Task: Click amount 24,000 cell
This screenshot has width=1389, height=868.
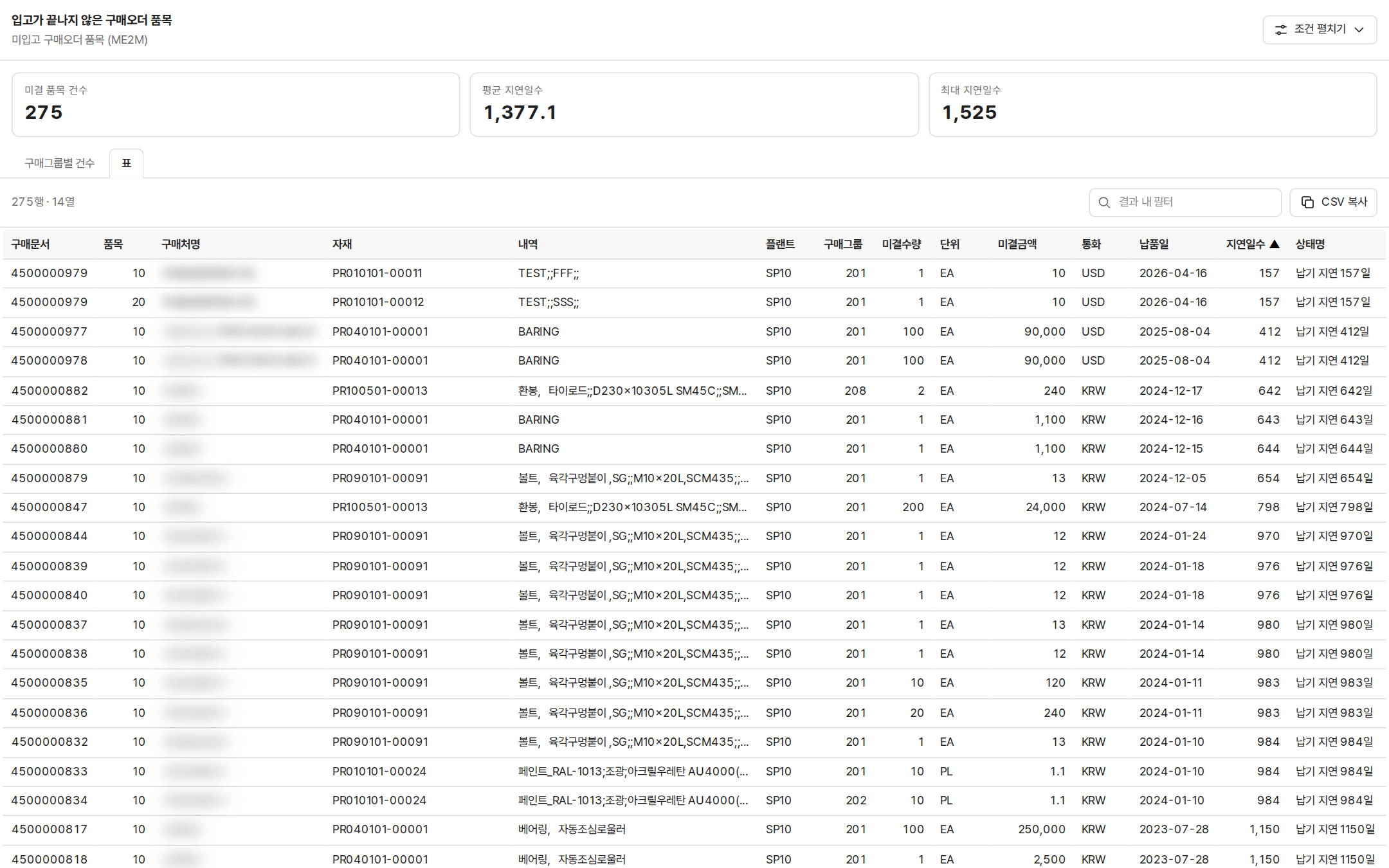Action: (x=1046, y=507)
